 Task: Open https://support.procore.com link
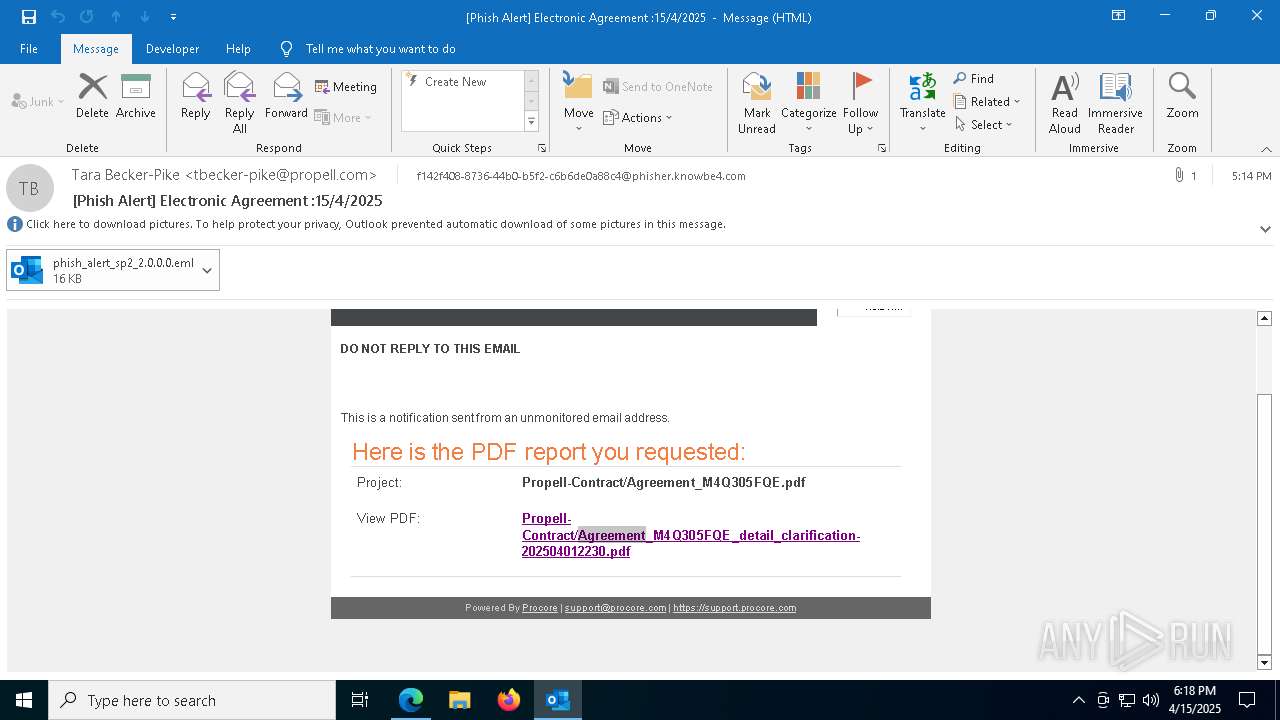click(734, 608)
